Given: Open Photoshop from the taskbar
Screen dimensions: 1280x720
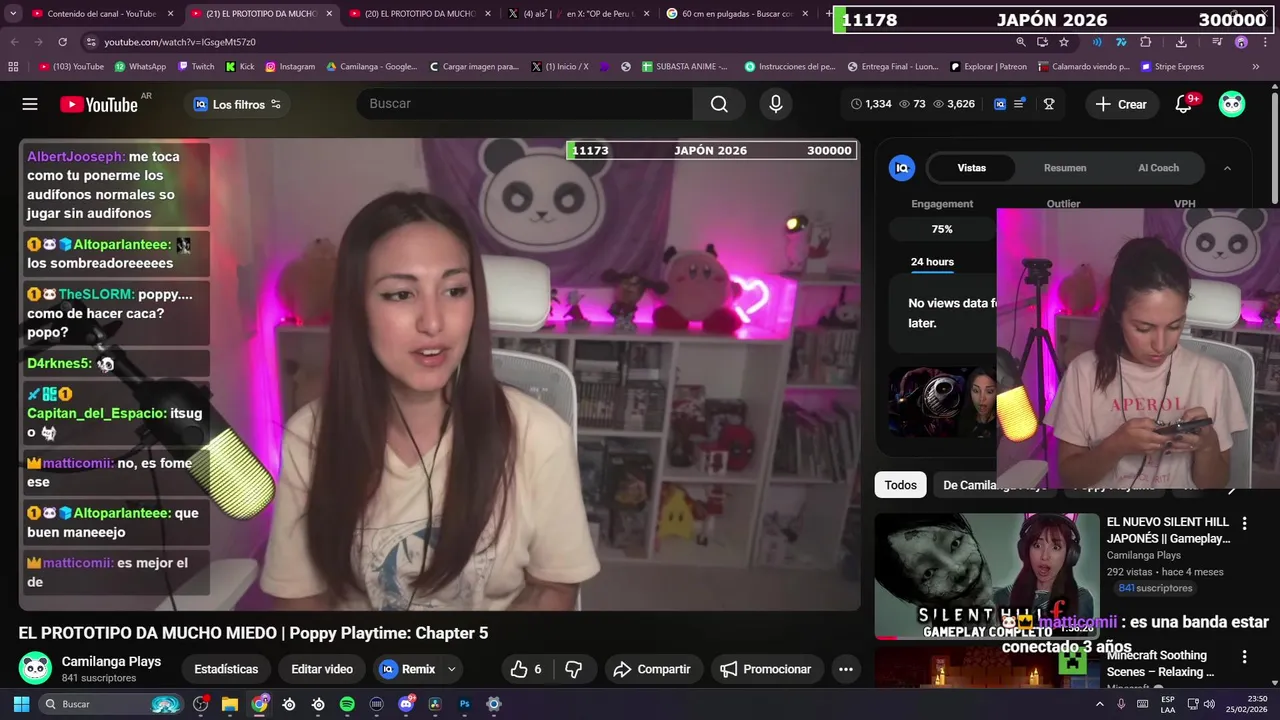Looking at the screenshot, I should [464, 704].
